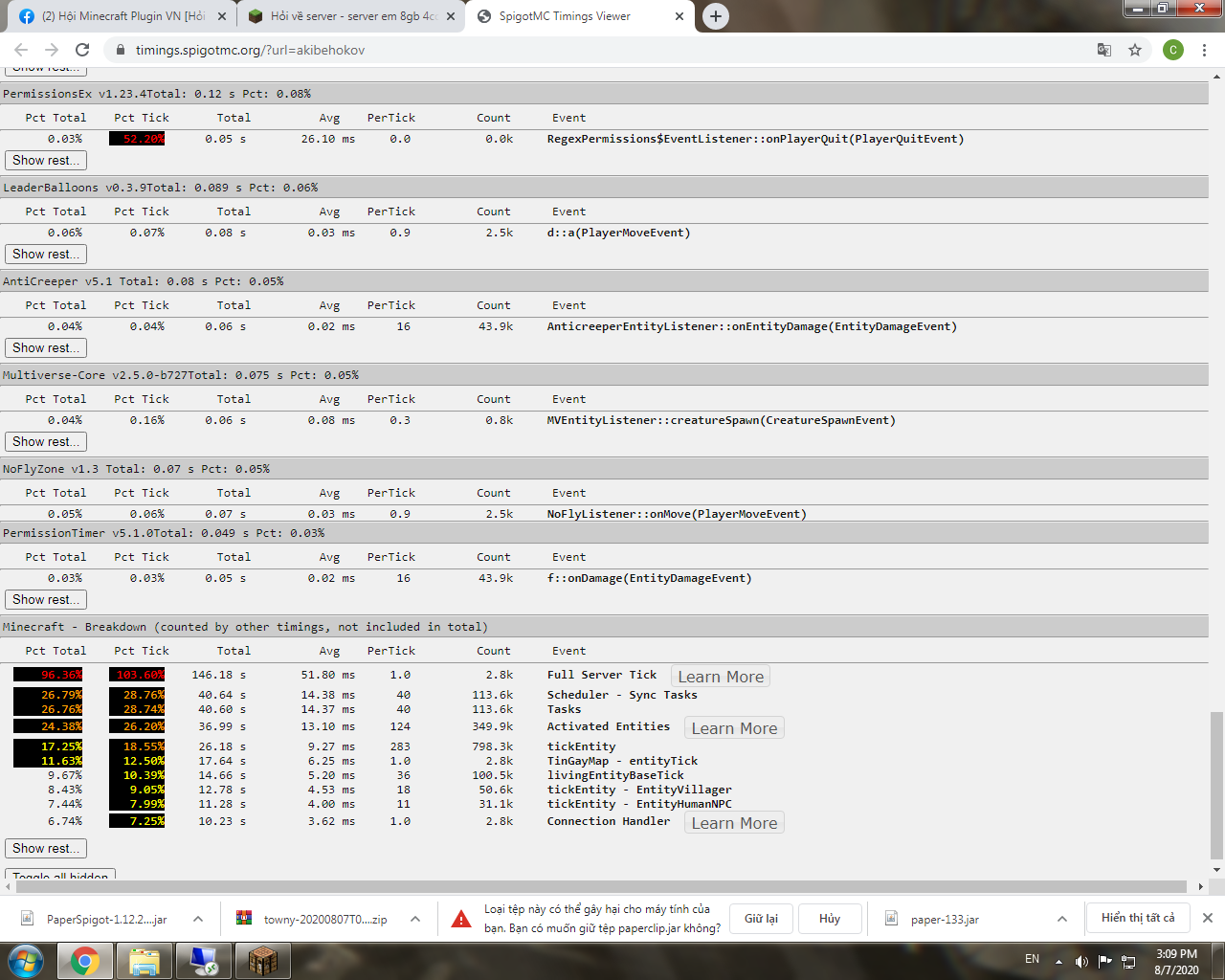Expand options for the towny zip download
The width and height of the screenshot is (1225, 980).
point(415,919)
